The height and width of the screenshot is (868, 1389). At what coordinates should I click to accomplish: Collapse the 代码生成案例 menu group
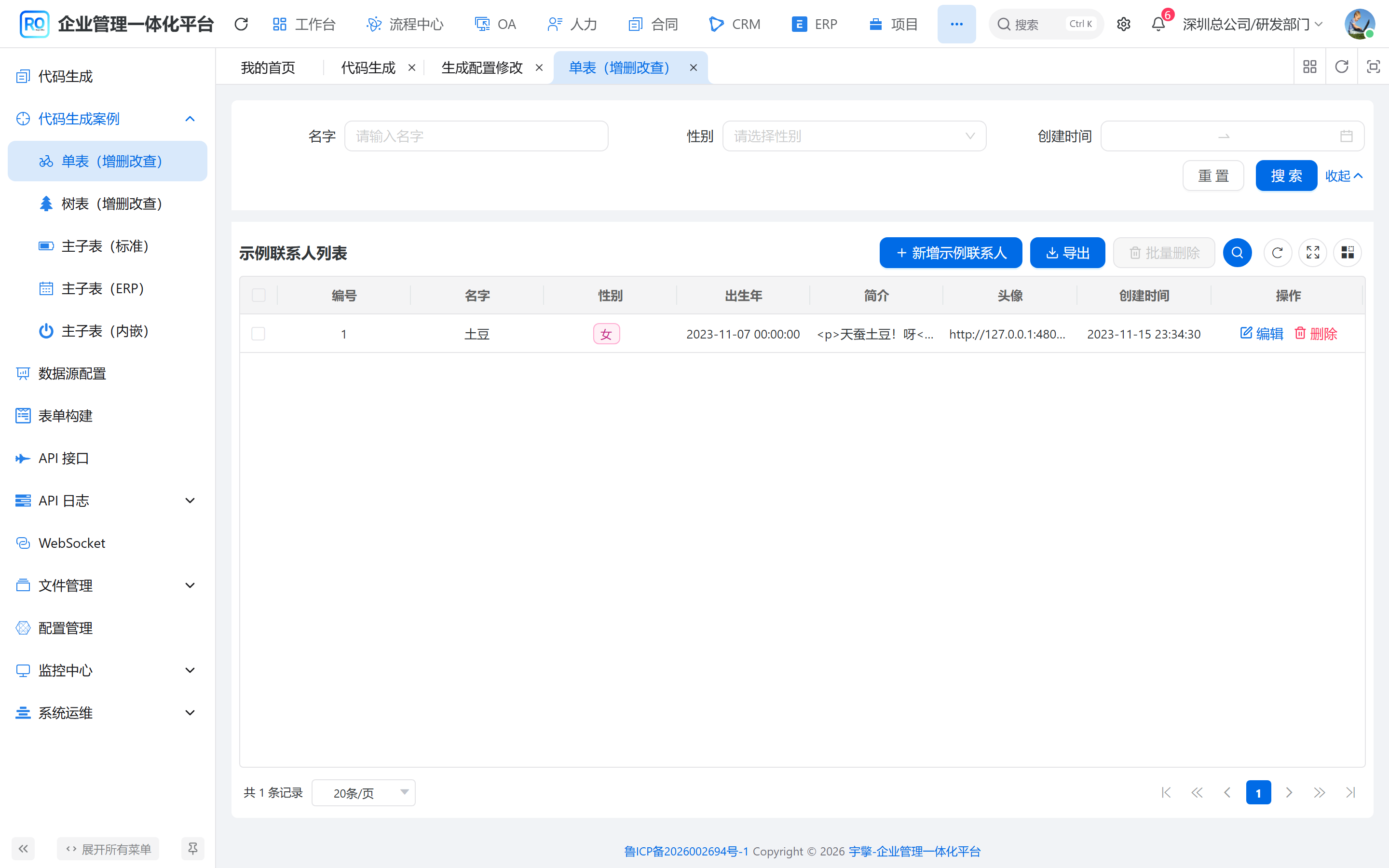[108, 119]
